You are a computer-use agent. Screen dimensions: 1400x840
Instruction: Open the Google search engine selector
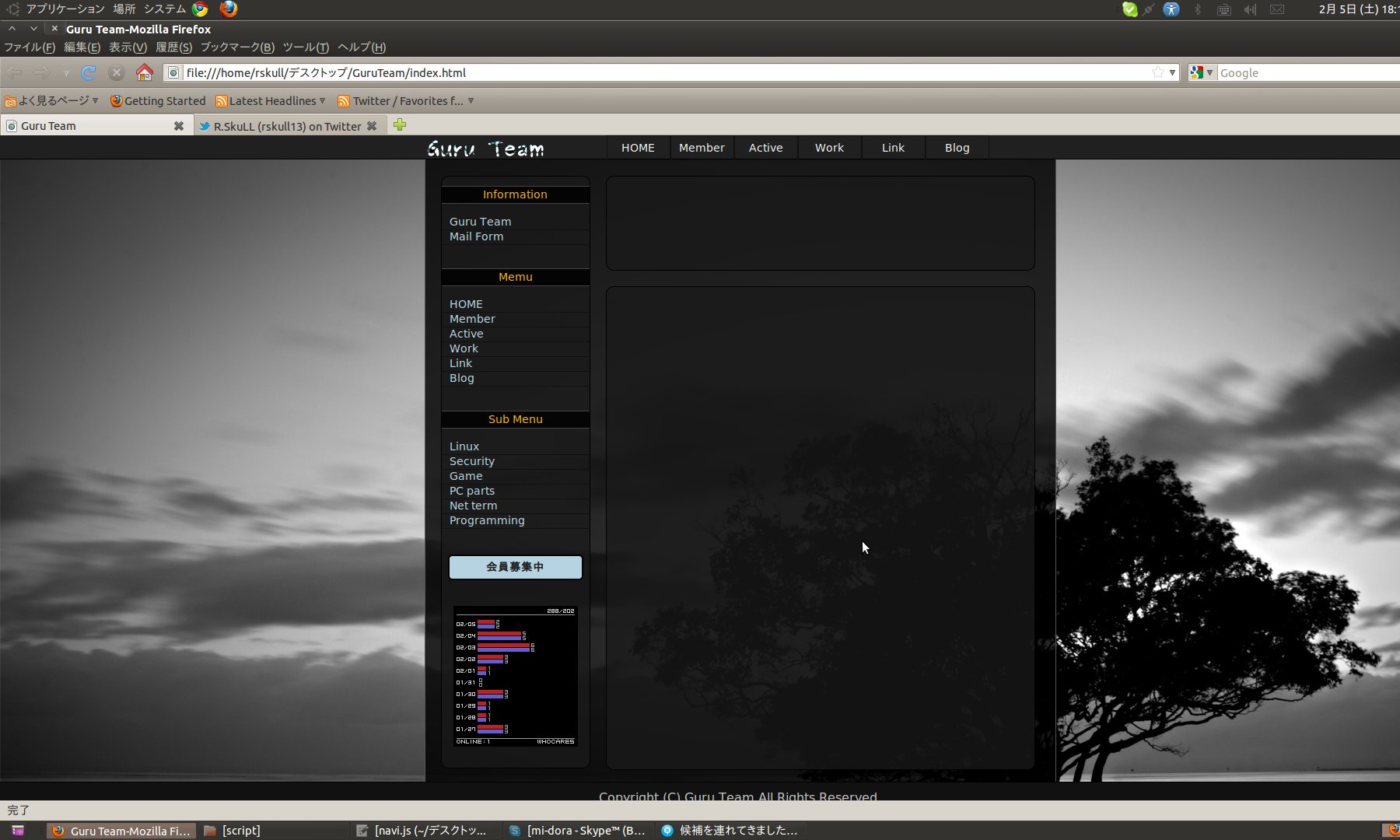1202,72
